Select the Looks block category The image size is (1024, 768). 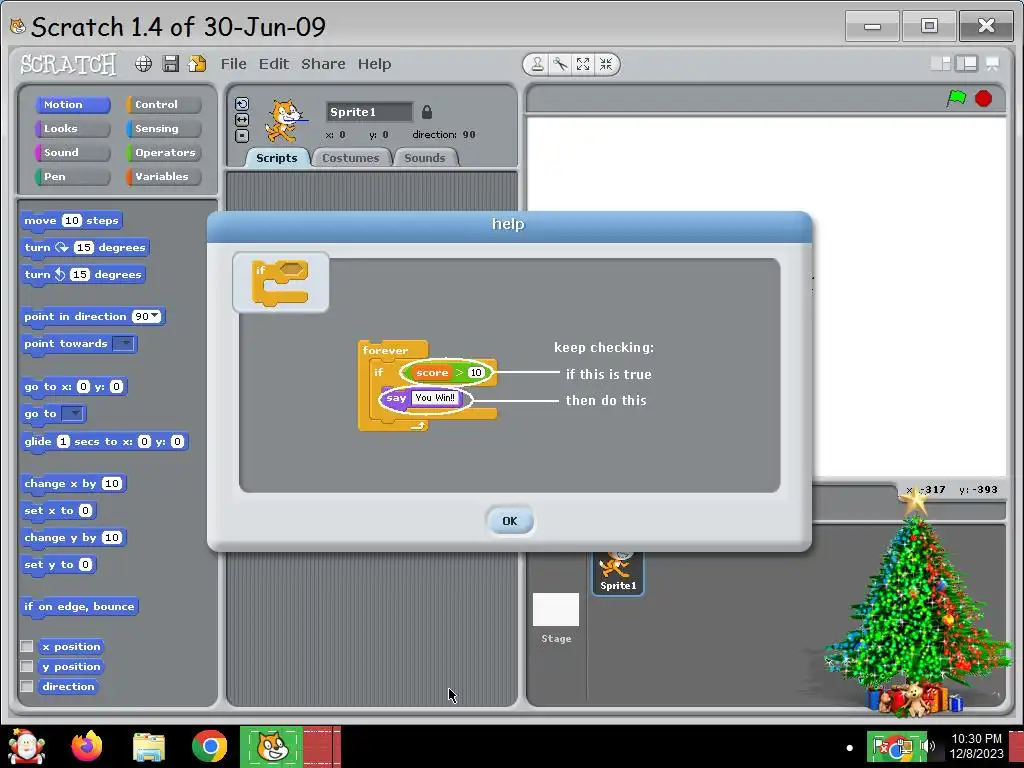tap(72, 129)
